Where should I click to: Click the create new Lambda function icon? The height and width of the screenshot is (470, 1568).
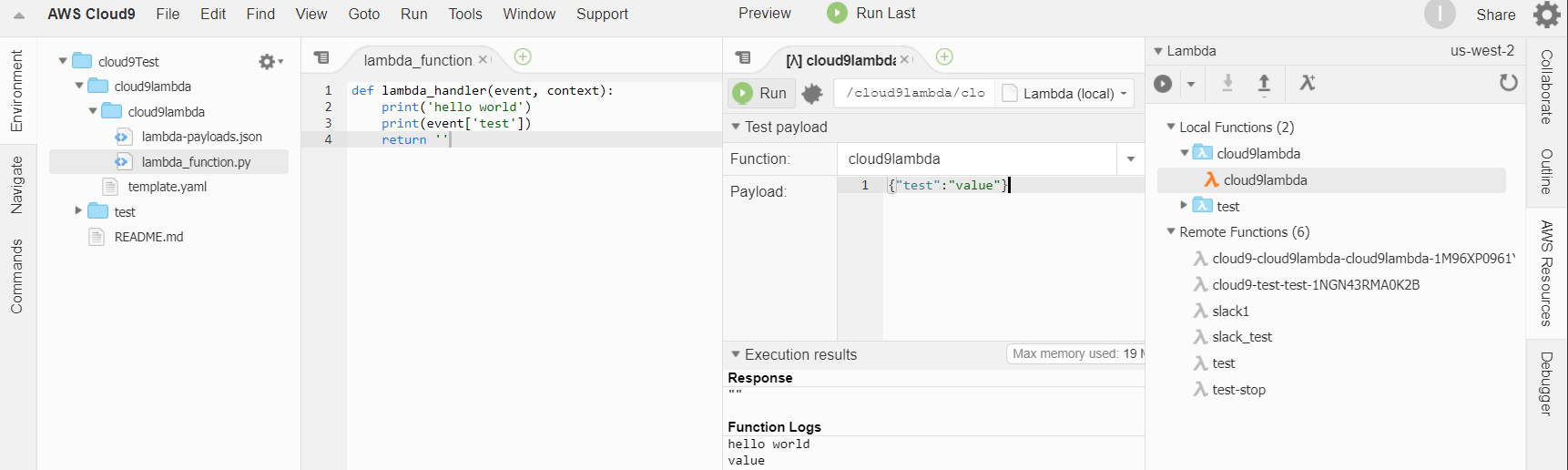(1307, 84)
